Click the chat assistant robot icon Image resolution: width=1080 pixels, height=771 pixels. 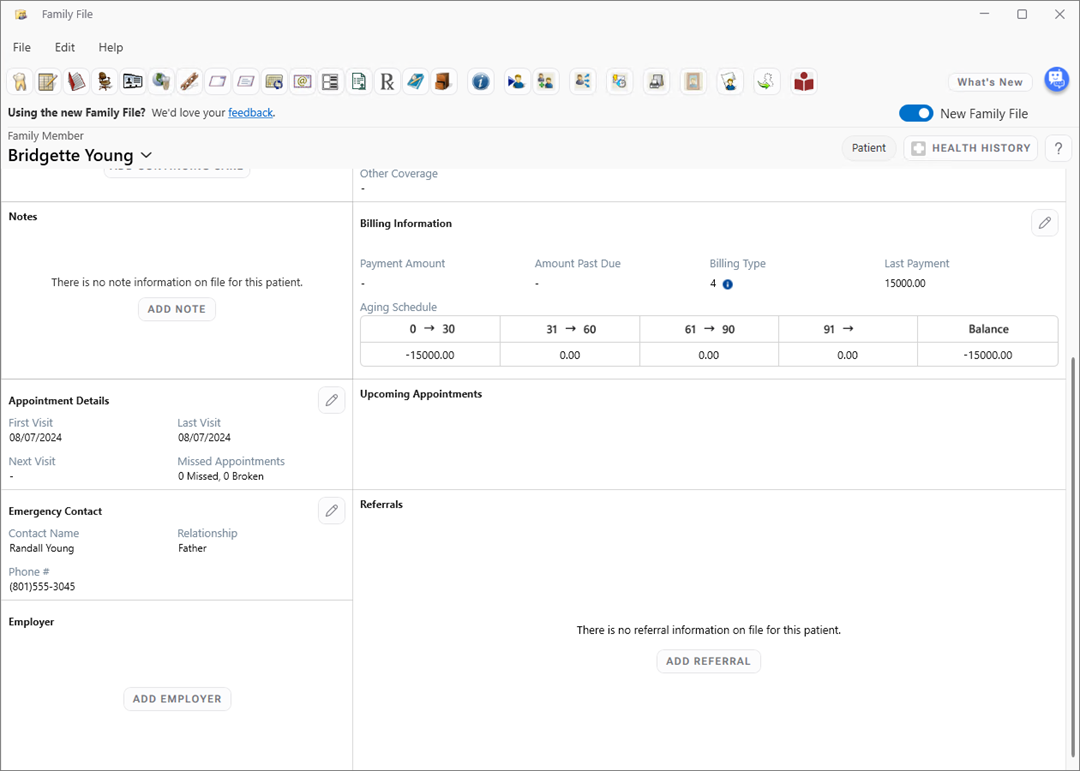click(x=1056, y=80)
